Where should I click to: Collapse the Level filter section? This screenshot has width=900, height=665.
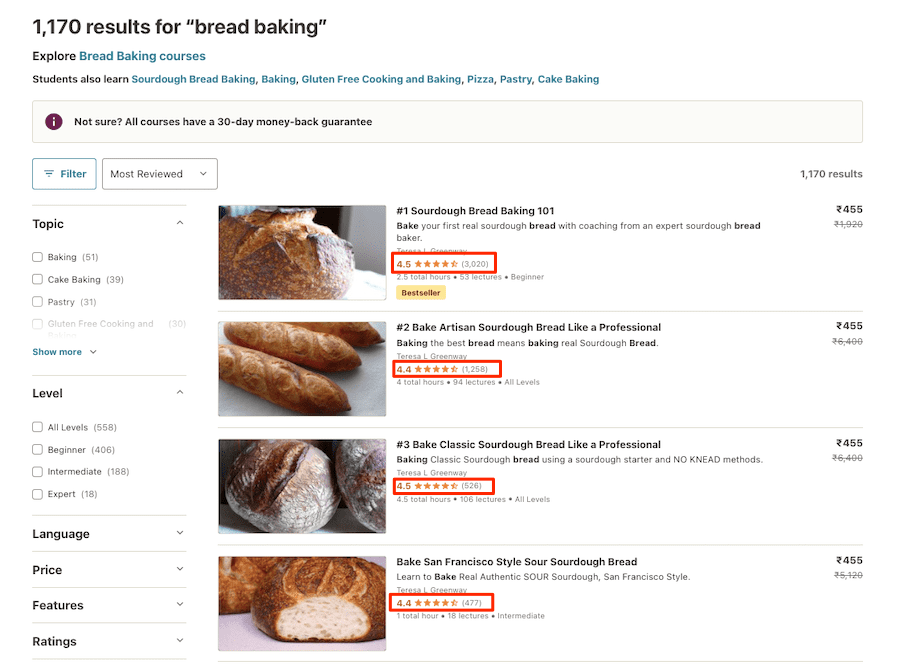point(181,392)
